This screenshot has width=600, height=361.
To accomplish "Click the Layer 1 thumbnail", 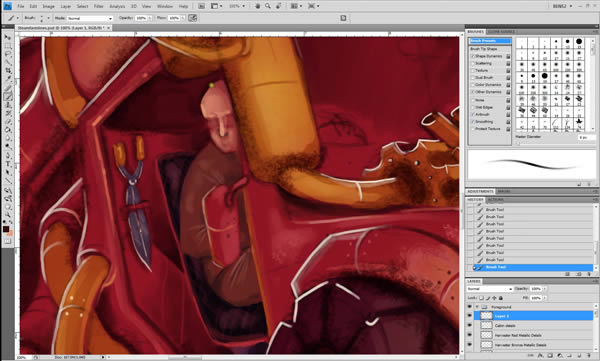I will pos(486,316).
